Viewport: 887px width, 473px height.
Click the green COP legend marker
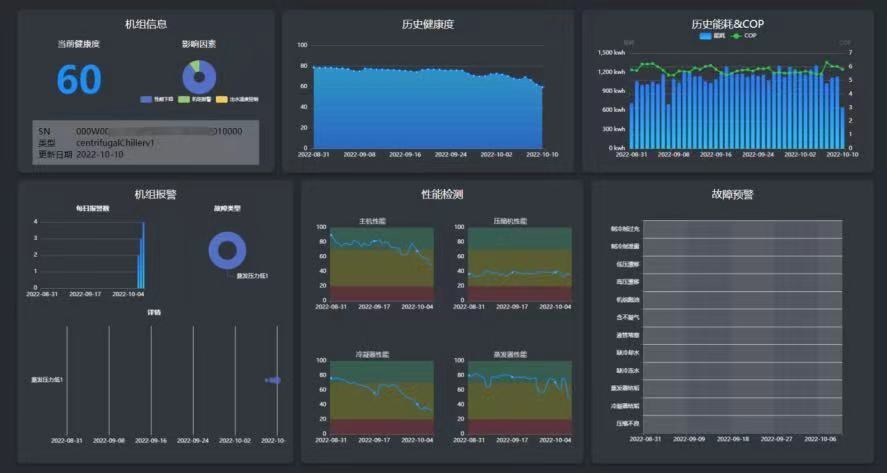pyautogui.click(x=737, y=35)
